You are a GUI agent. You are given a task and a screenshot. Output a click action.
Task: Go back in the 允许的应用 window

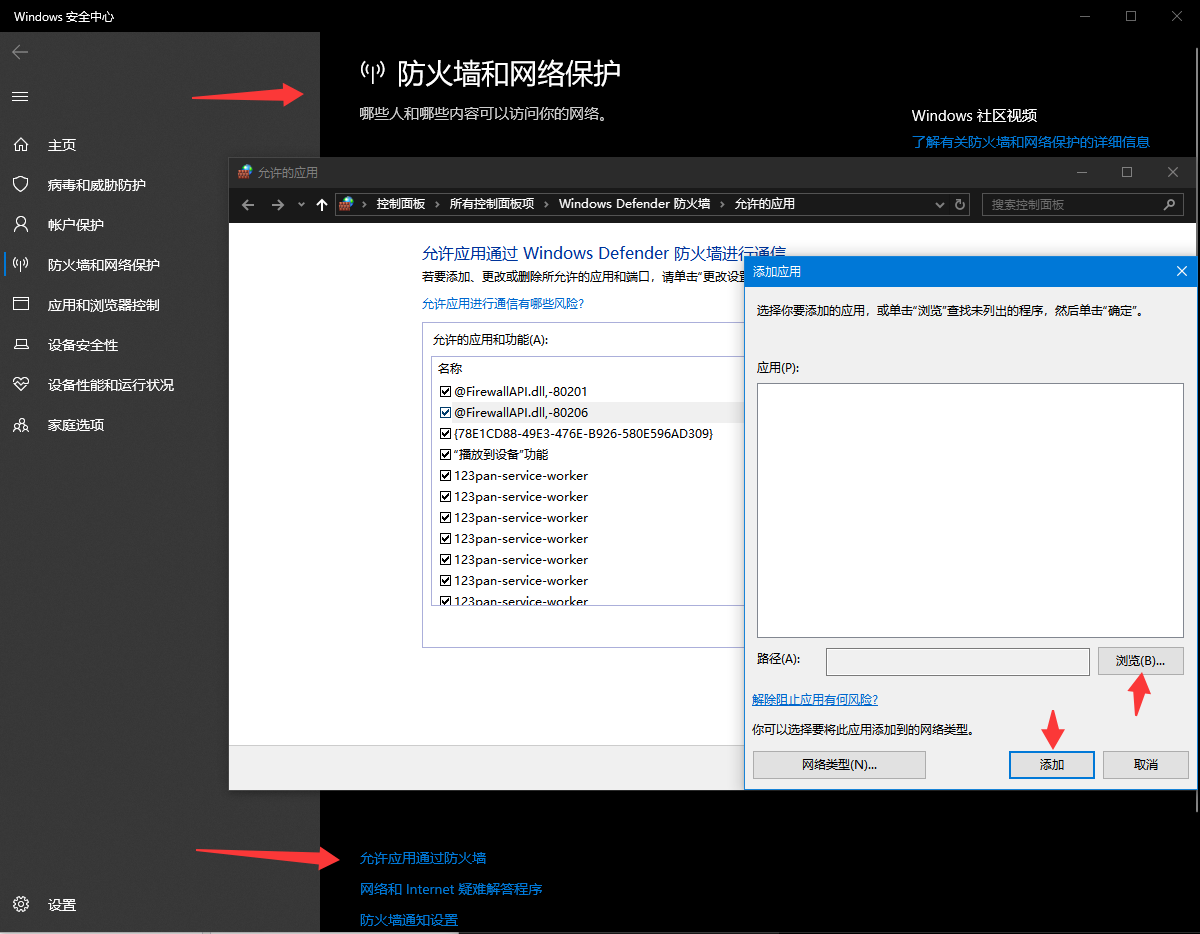[x=249, y=204]
